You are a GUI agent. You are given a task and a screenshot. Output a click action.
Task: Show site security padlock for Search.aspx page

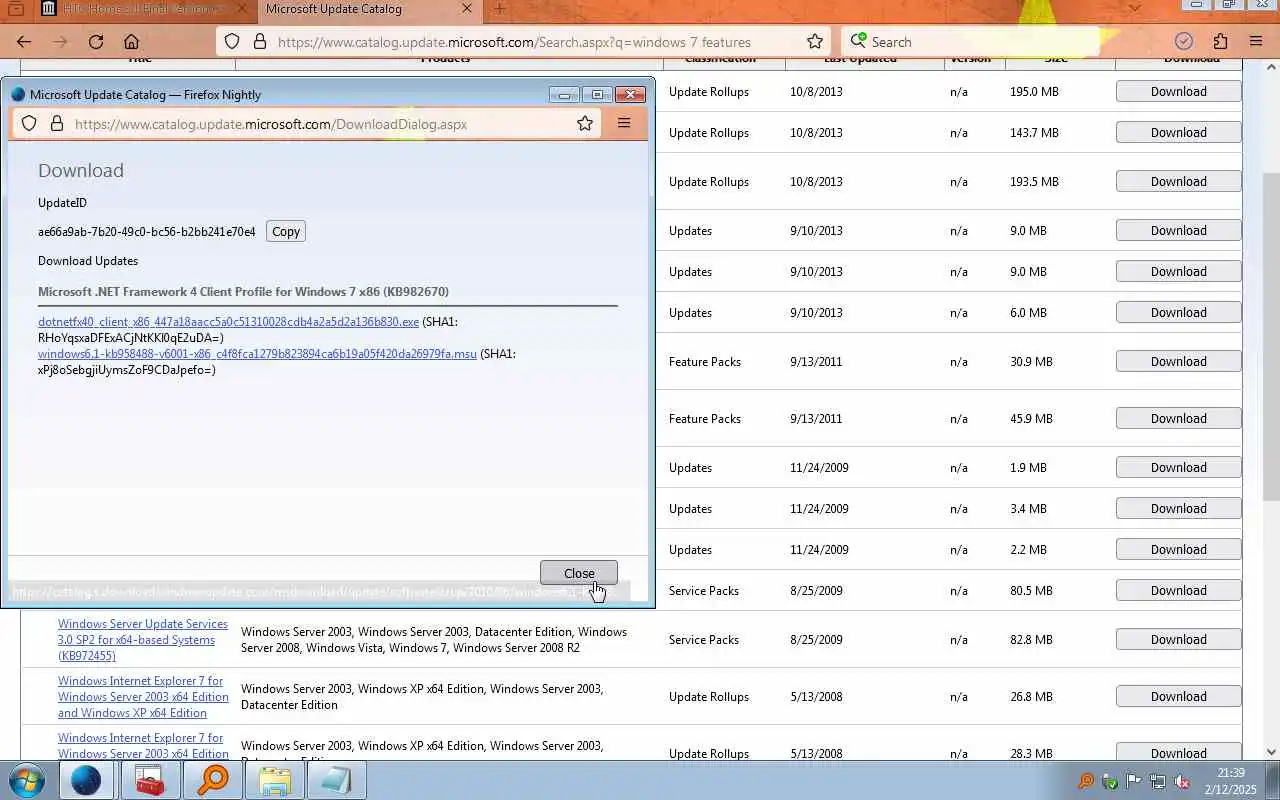[x=259, y=42]
